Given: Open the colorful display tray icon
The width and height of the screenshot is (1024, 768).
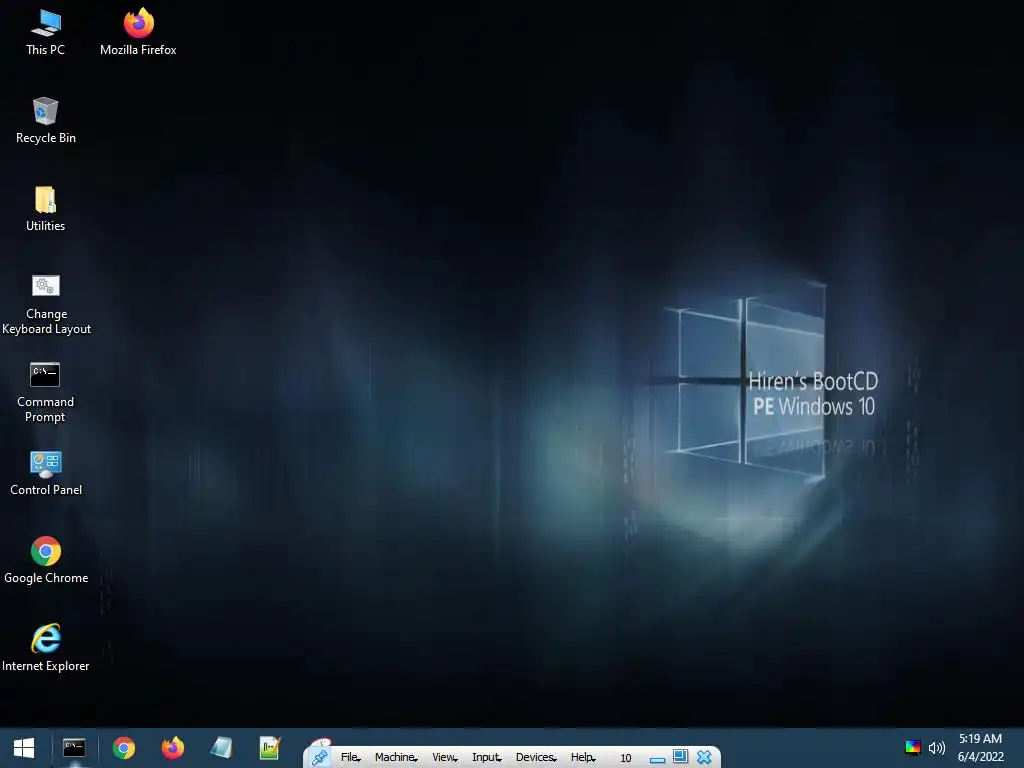Looking at the screenshot, I should click(913, 748).
